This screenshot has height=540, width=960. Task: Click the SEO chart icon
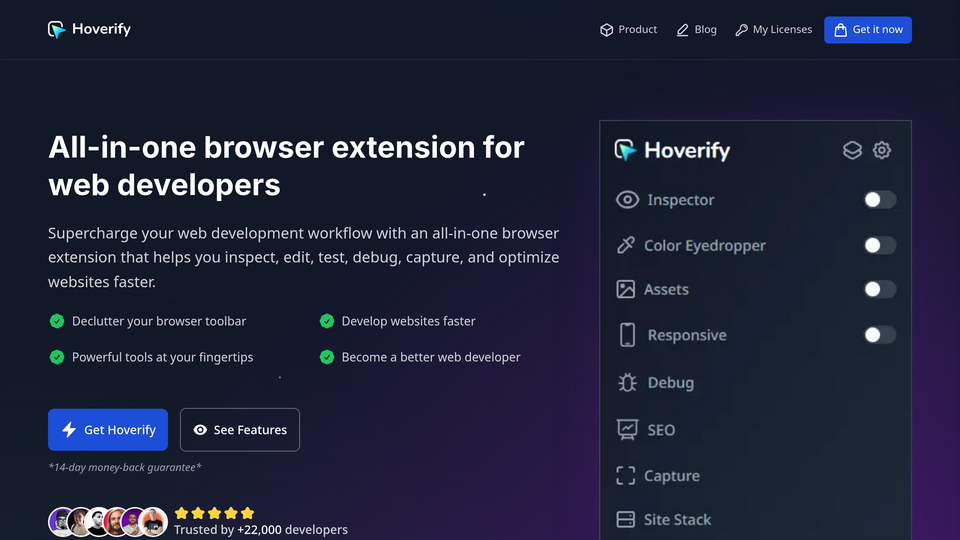[628, 430]
